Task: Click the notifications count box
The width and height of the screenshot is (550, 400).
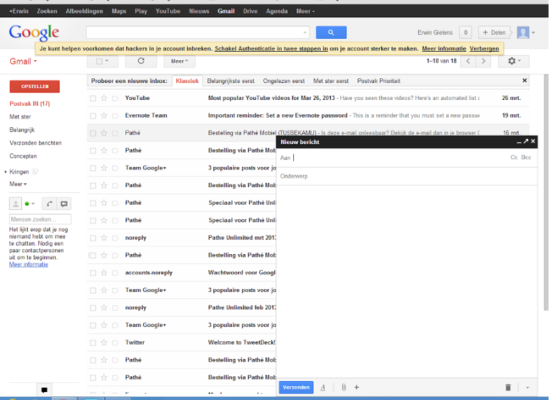Action: pyautogui.click(x=465, y=33)
